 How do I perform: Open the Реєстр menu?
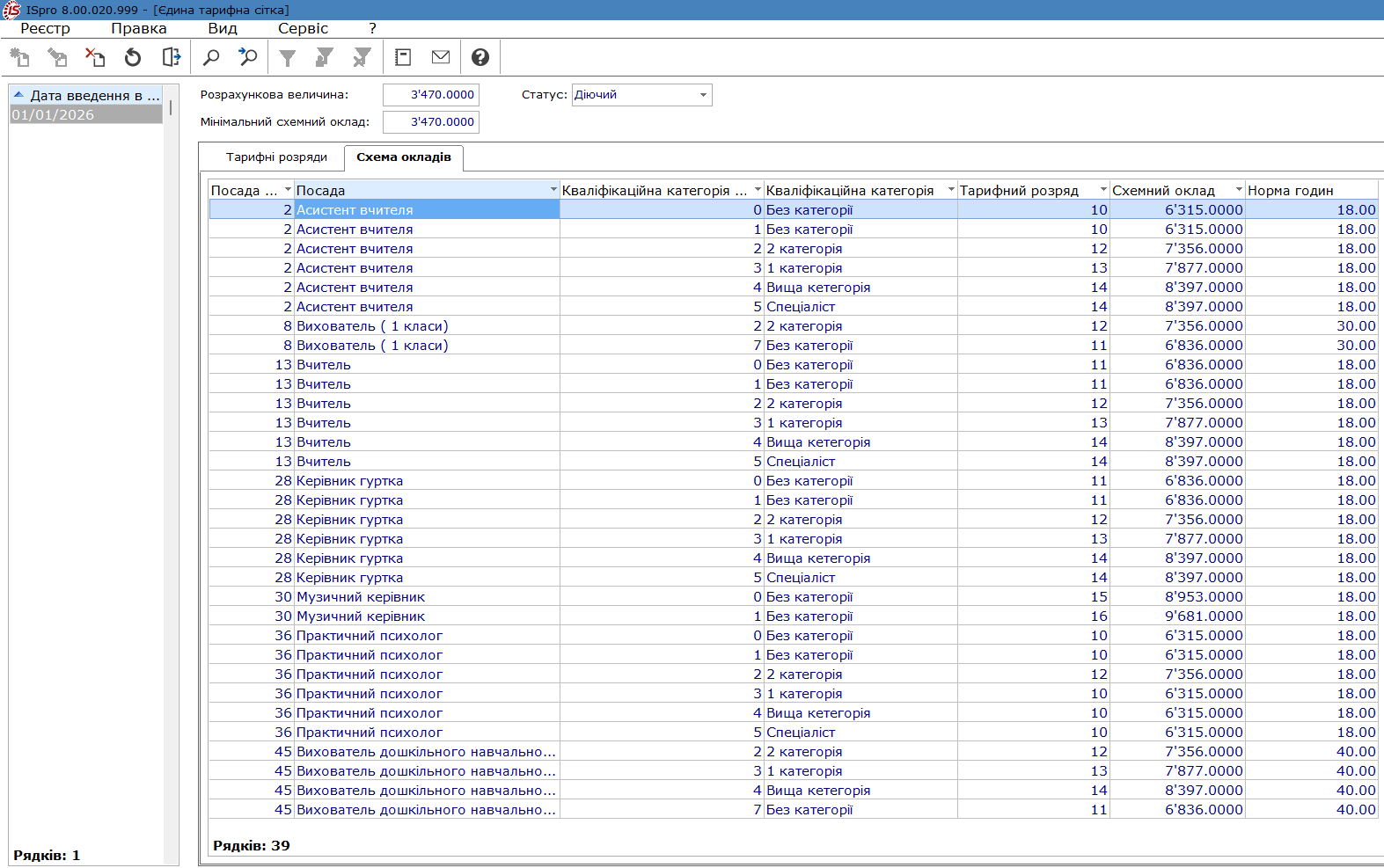[45, 28]
